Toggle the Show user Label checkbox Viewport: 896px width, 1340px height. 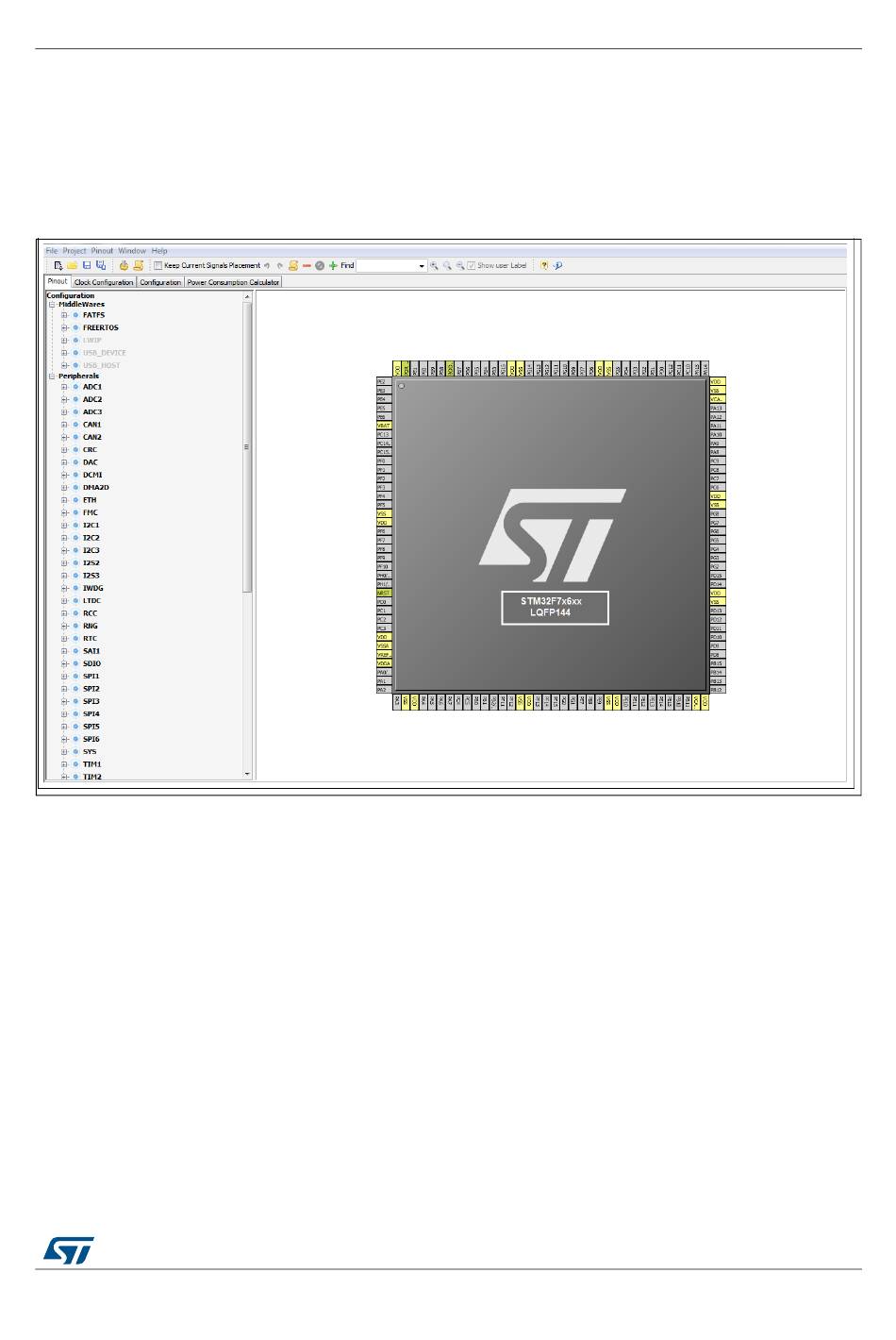(472, 265)
